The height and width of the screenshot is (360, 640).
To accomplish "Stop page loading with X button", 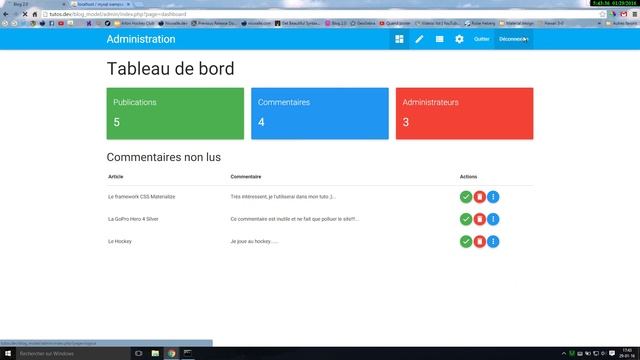I will (x=25, y=14).
